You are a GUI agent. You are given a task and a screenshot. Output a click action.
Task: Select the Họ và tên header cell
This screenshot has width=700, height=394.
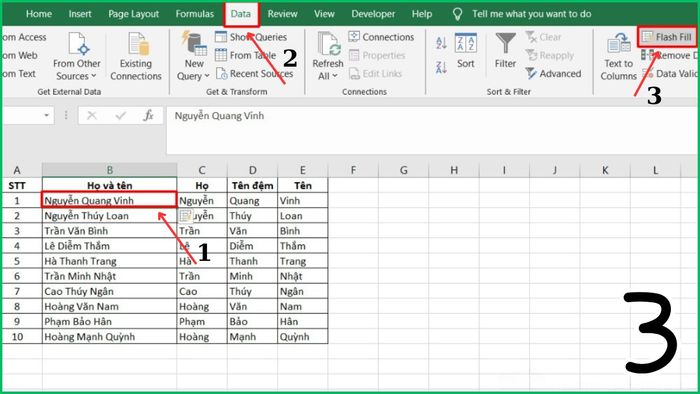pos(109,185)
